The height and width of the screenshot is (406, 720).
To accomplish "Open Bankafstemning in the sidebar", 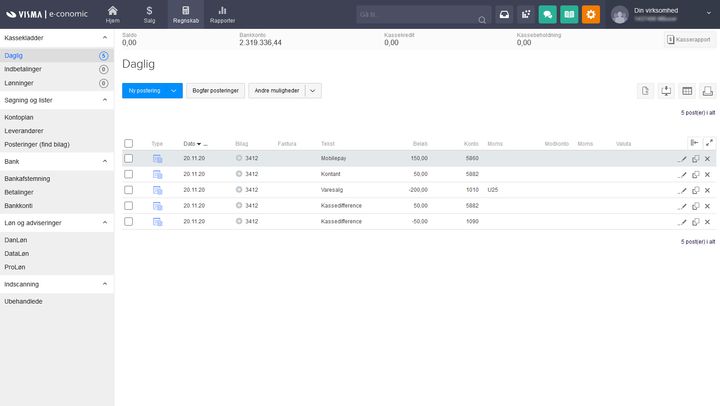I will point(28,178).
